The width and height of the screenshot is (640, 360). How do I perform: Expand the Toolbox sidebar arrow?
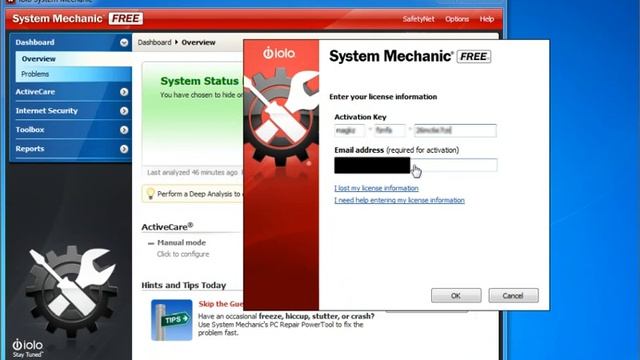[x=124, y=130]
